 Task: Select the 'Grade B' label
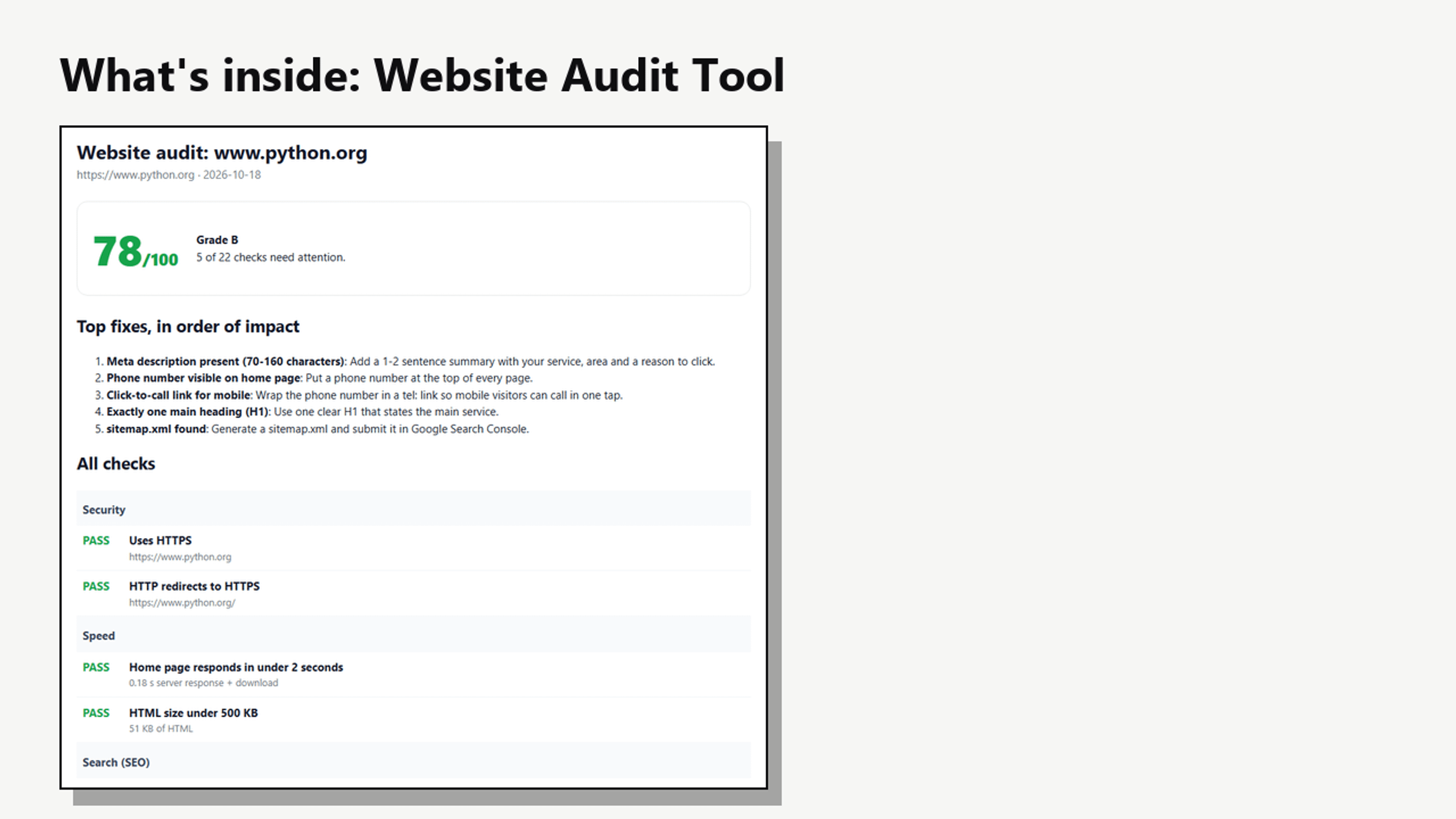coord(217,240)
